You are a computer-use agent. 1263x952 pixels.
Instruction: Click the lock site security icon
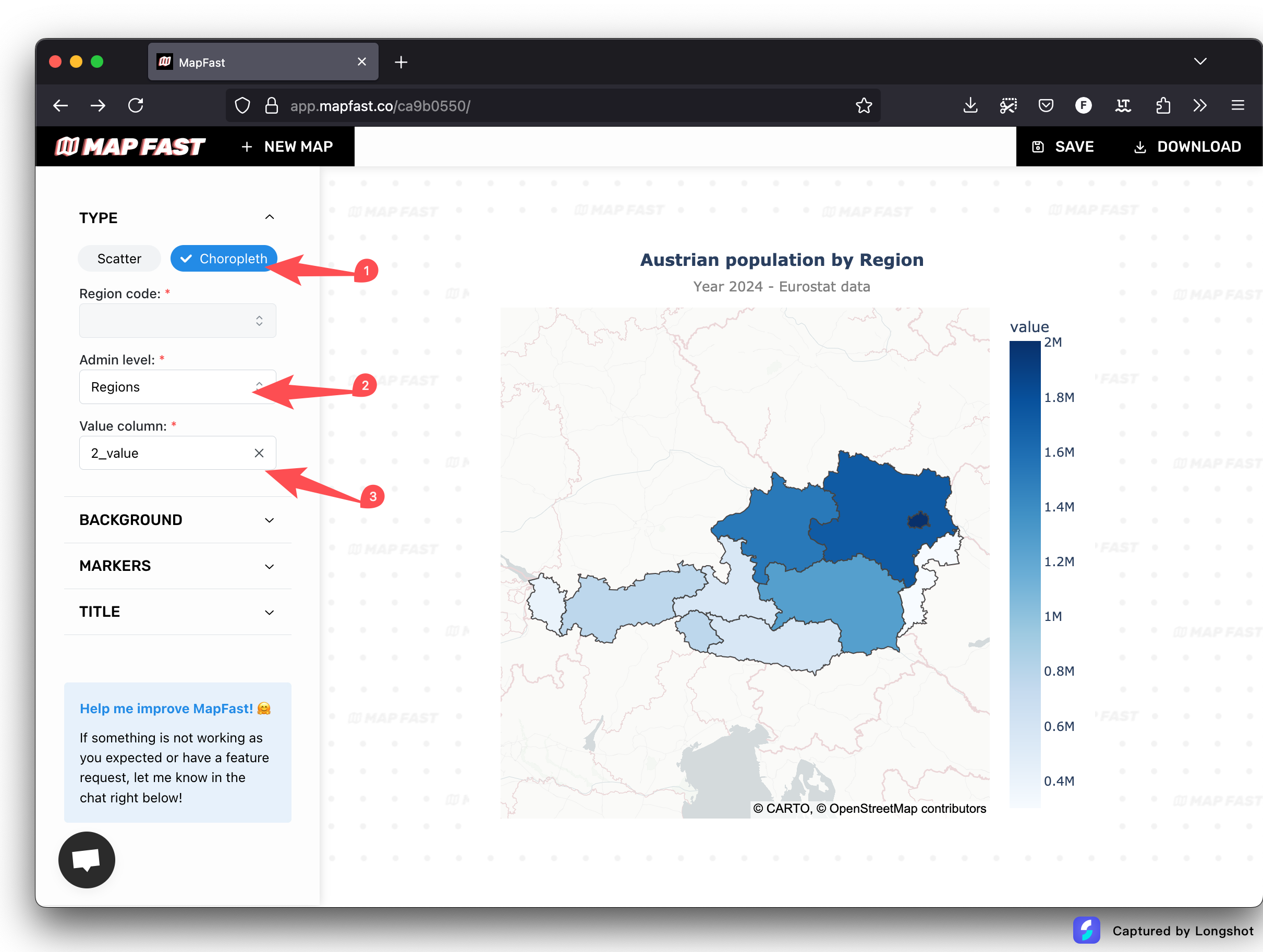pos(272,106)
